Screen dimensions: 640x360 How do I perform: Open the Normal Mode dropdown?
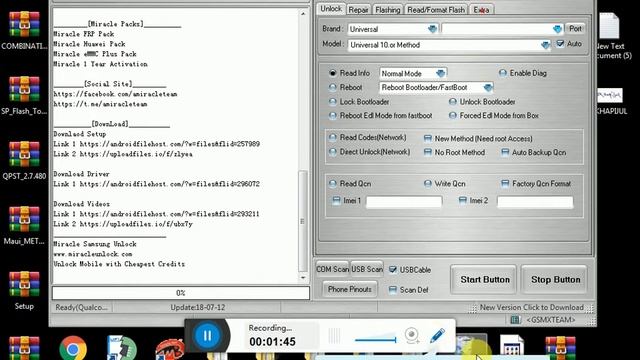(440, 73)
